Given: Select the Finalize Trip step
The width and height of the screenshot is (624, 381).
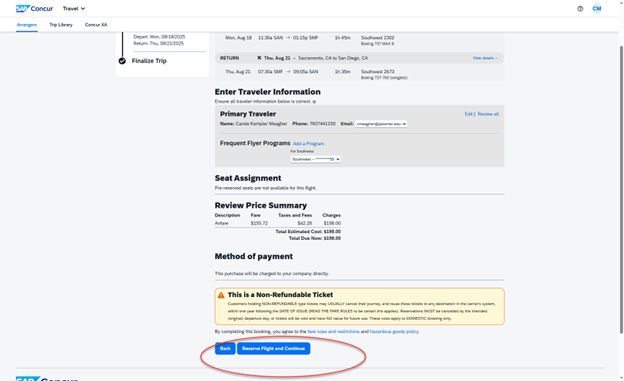Looking at the screenshot, I should point(149,61).
